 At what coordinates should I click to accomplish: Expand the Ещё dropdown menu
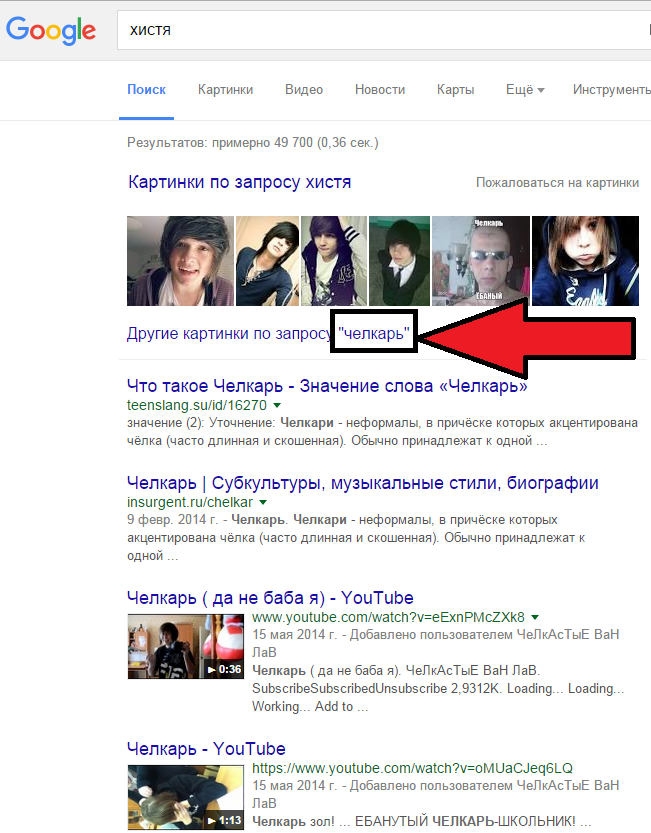point(525,90)
